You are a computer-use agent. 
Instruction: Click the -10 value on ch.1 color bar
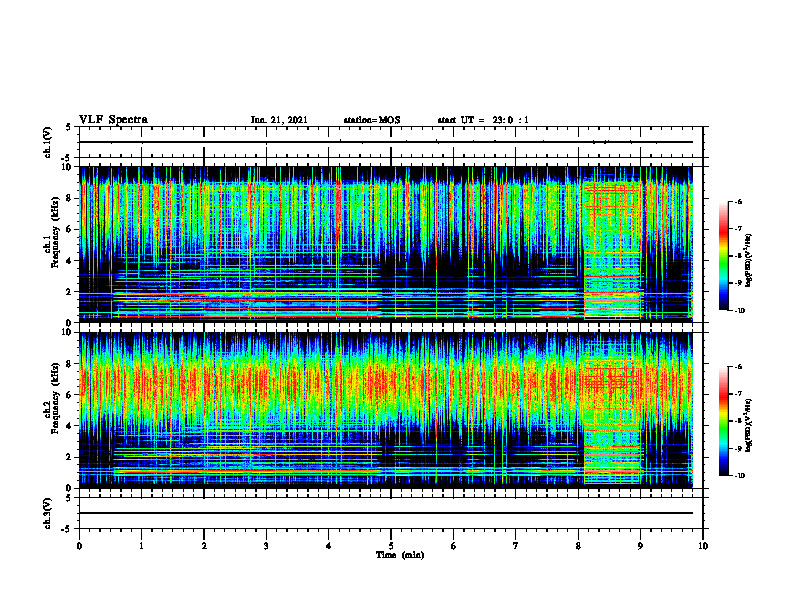740,311
